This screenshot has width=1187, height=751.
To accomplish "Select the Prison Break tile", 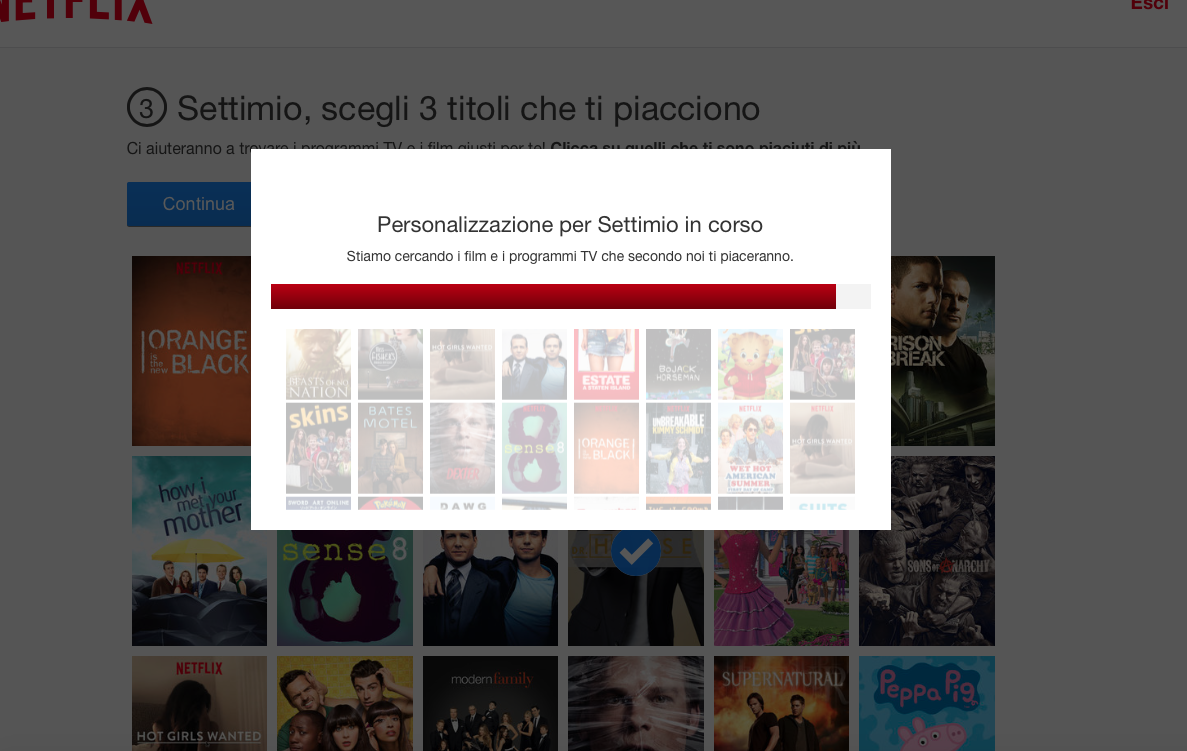I will tap(942, 351).
